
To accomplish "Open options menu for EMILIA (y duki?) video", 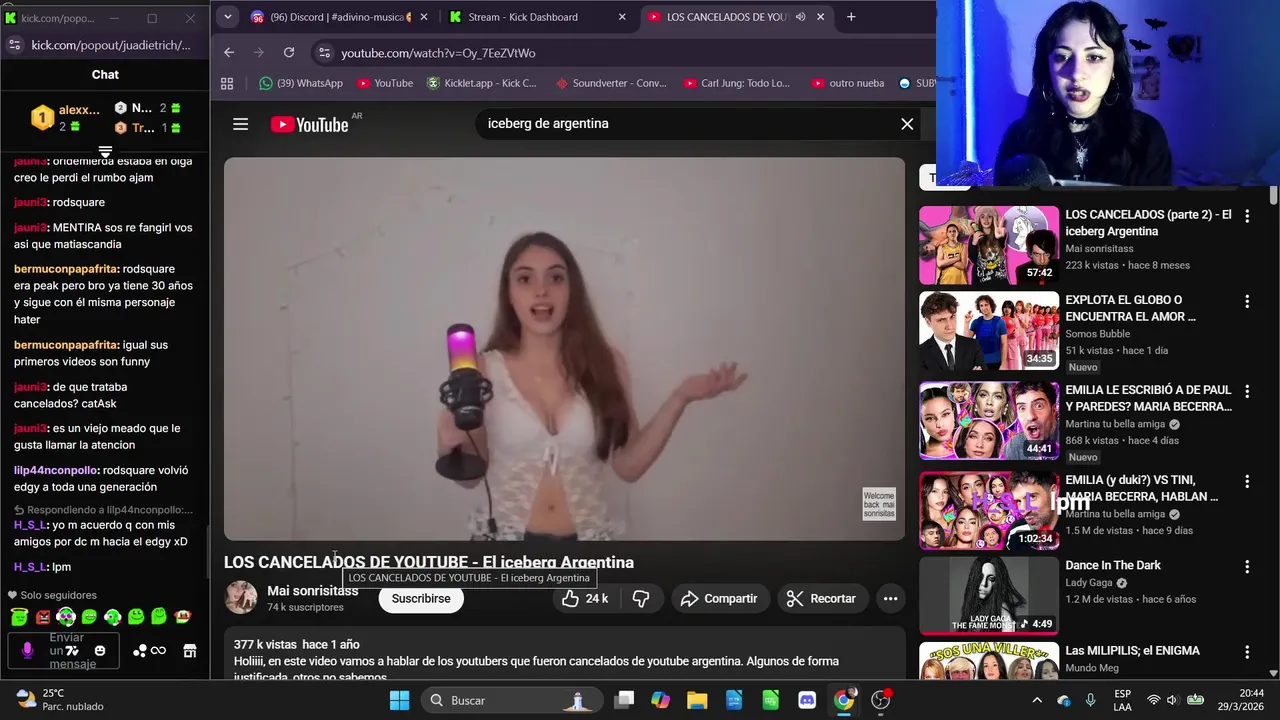I will click(x=1247, y=481).
